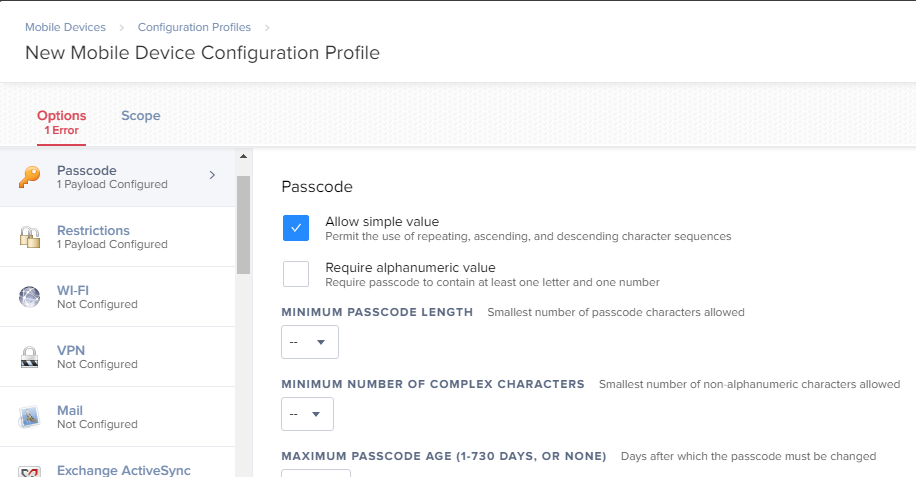This screenshot has width=916, height=477.
Task: Open Minimum Number of Complex Characters dropdown
Action: [307, 414]
